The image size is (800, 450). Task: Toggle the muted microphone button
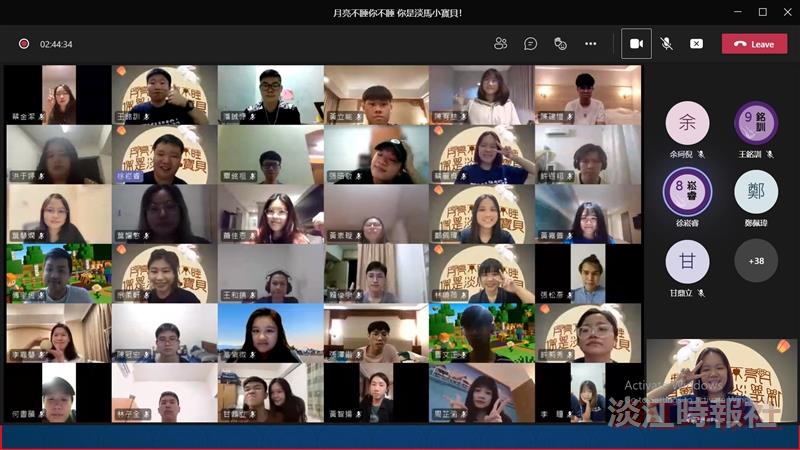tap(666, 44)
